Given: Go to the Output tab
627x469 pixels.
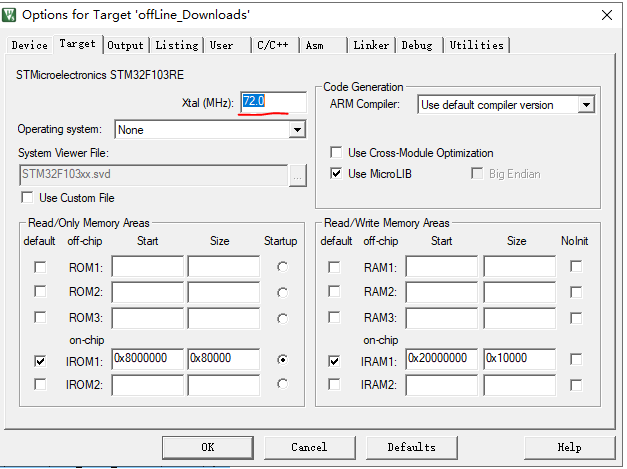Looking at the screenshot, I should (126, 45).
